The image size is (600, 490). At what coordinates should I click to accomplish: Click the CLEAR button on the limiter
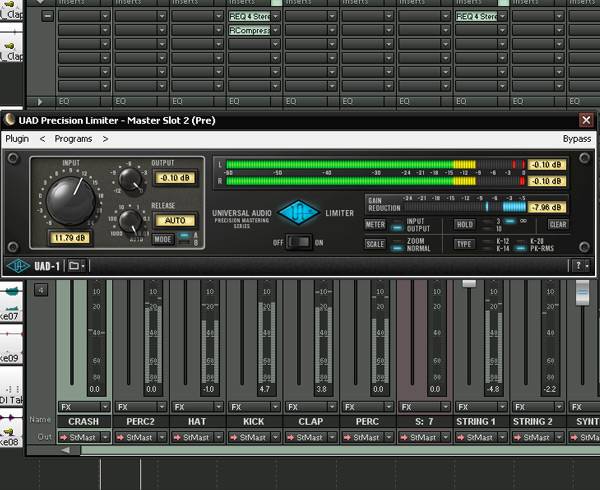pos(558,225)
